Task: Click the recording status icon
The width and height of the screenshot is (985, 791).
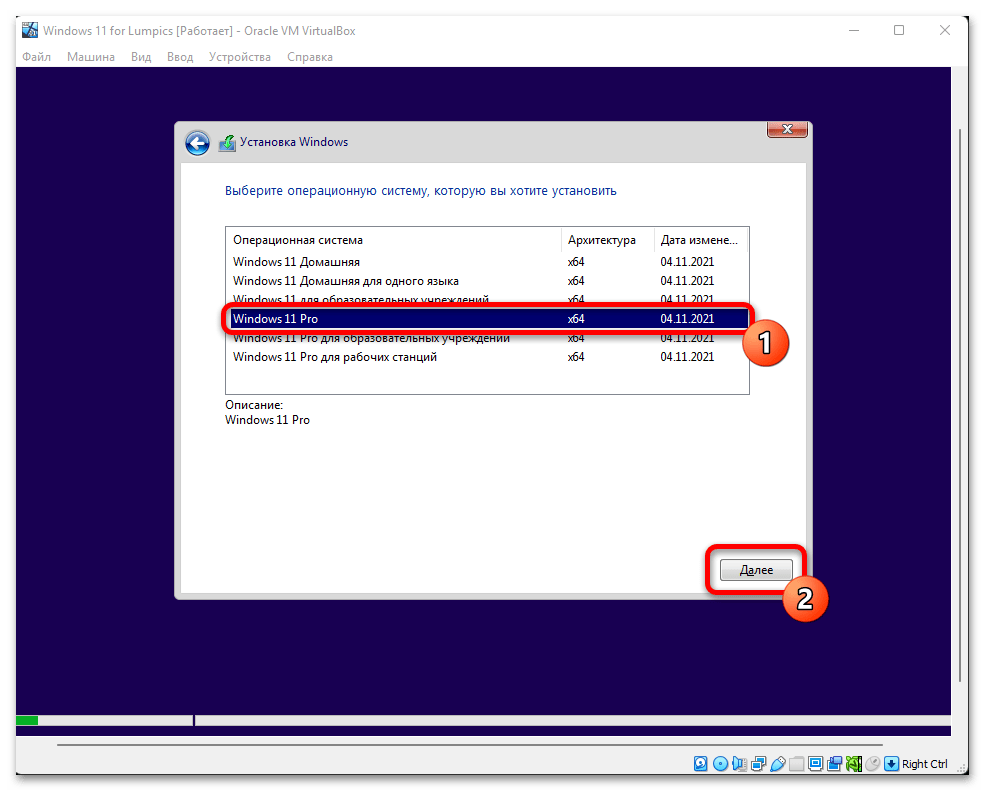Action: point(834,764)
